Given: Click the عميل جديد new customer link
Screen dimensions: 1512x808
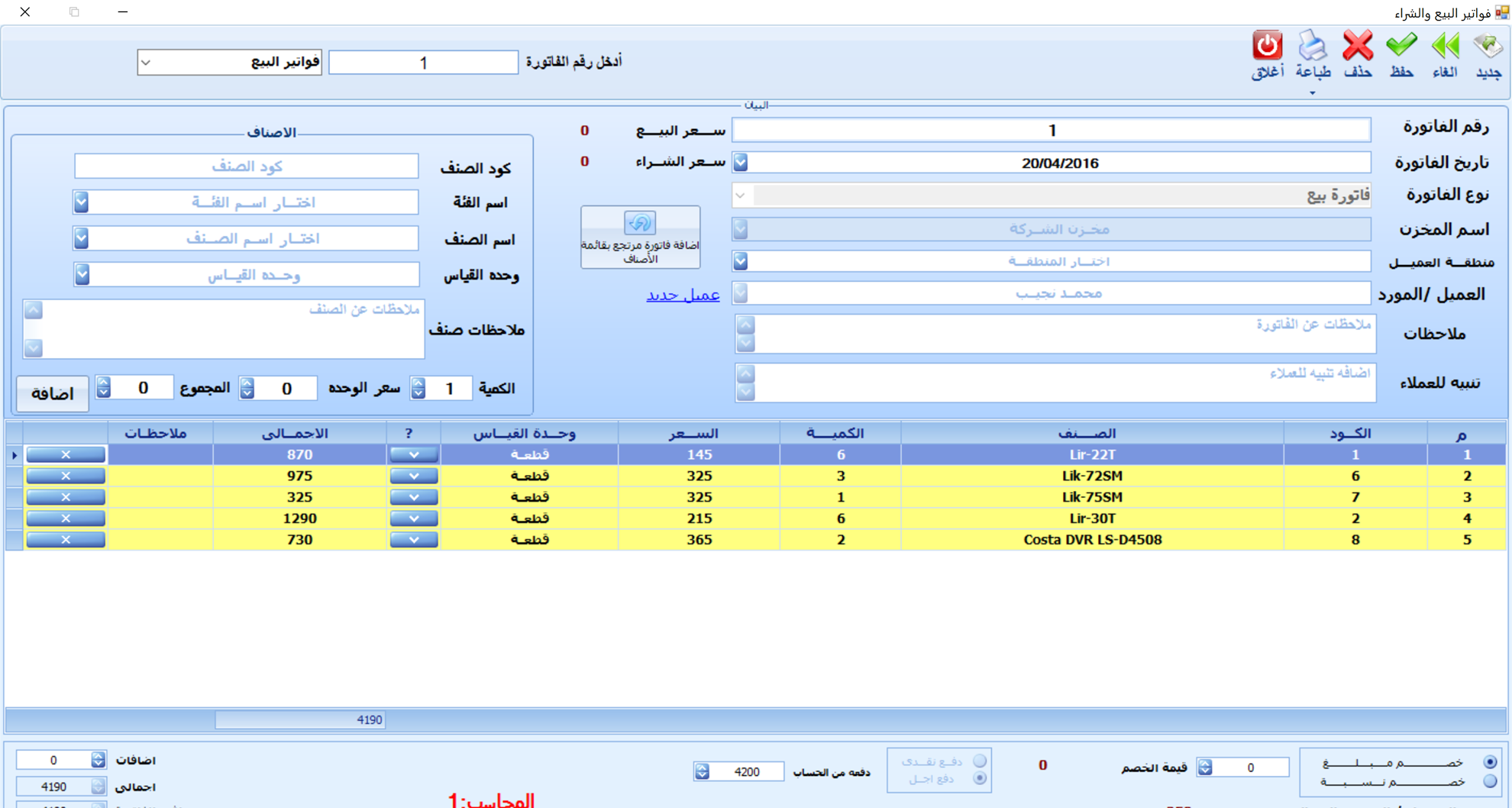Looking at the screenshot, I should click(x=683, y=295).
